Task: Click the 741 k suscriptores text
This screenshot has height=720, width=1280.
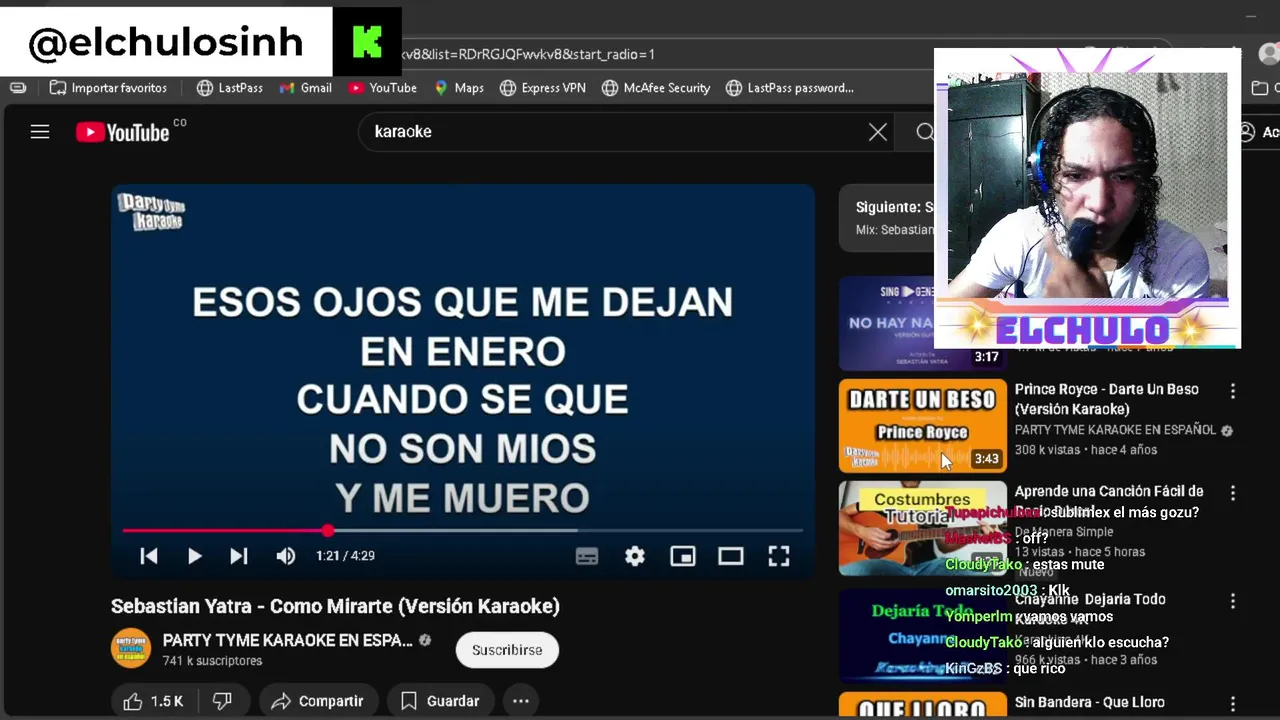Action: point(212,661)
